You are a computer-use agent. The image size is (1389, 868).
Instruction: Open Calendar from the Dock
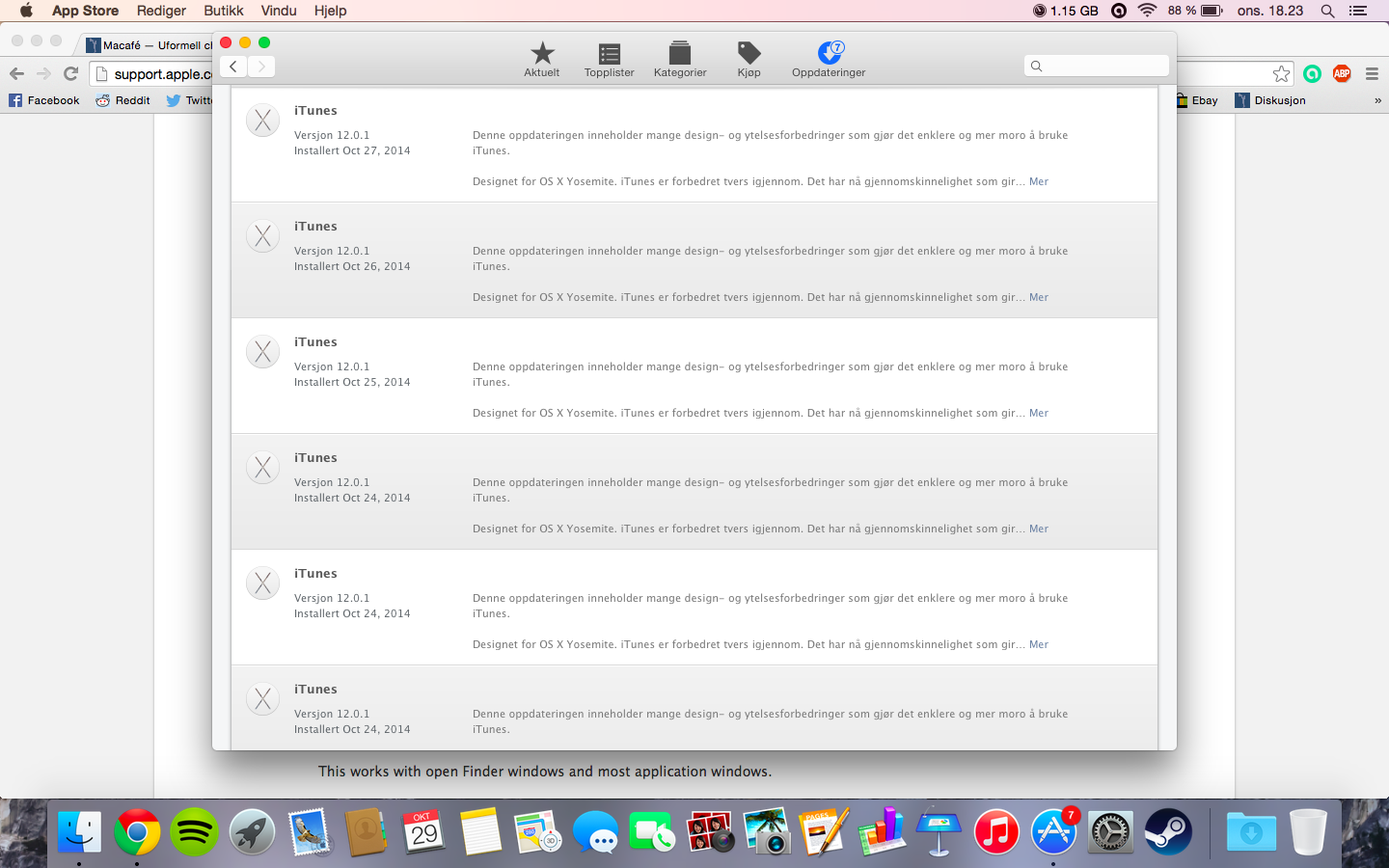(423, 831)
